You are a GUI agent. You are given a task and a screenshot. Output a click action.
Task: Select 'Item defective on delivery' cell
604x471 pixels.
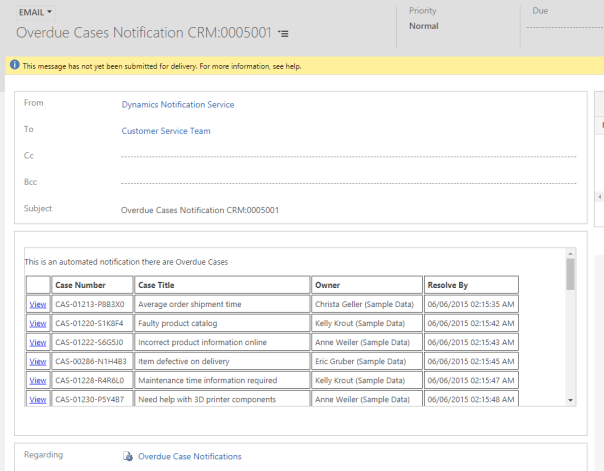pyautogui.click(x=222, y=361)
